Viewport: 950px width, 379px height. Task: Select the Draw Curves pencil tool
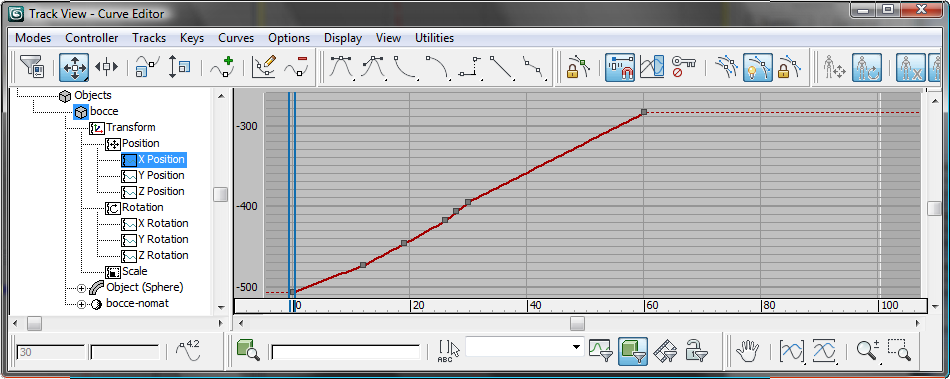point(264,67)
